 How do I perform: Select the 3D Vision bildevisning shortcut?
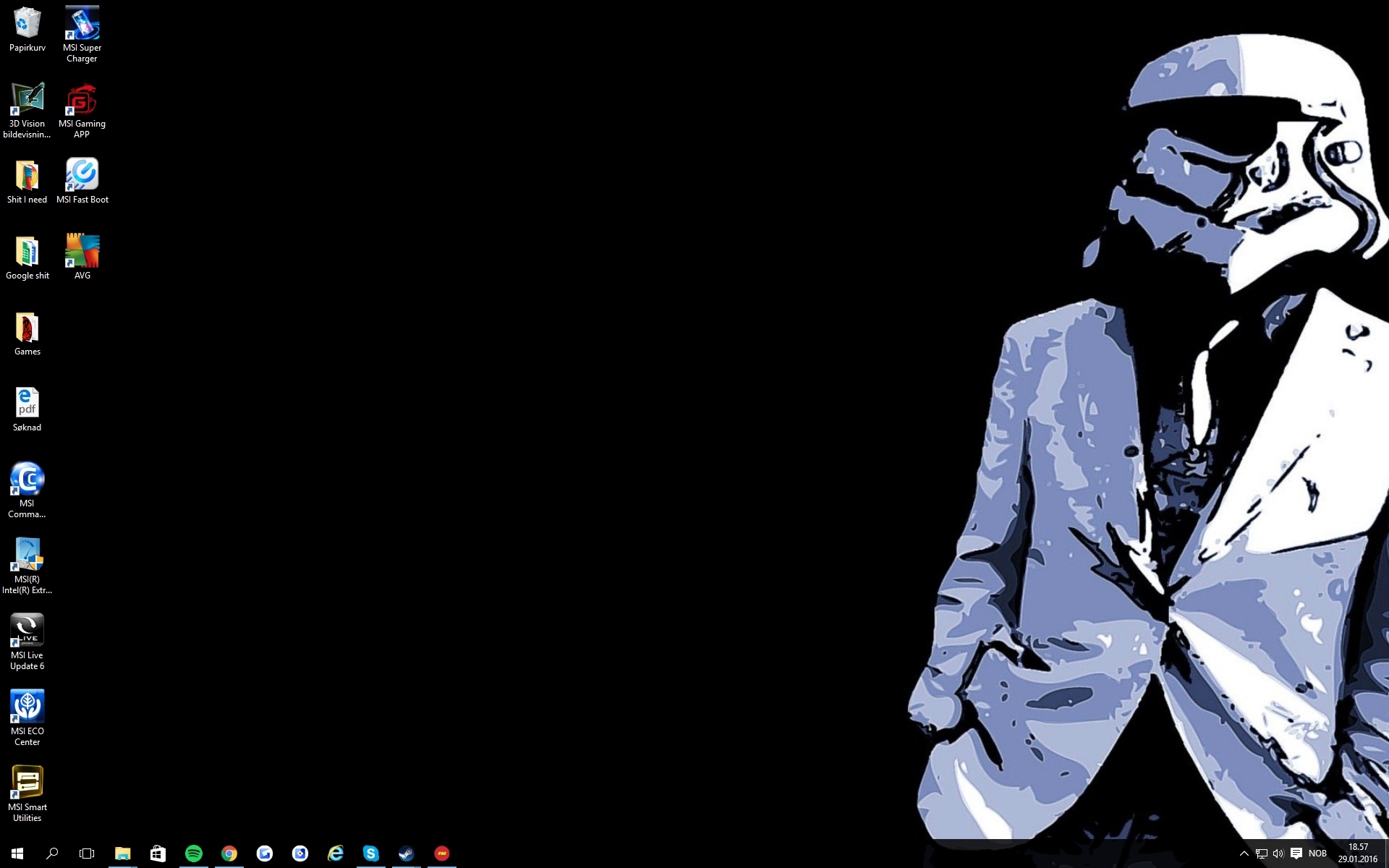point(27,111)
